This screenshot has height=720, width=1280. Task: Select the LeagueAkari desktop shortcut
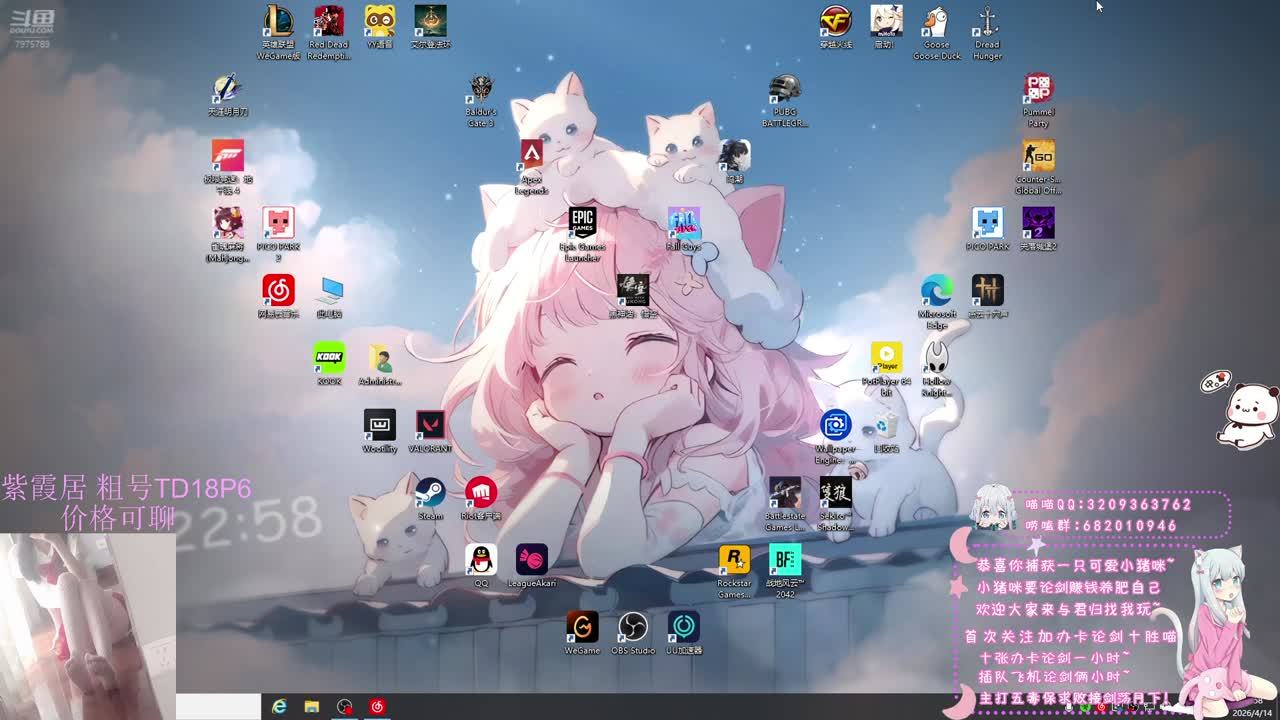[x=531, y=565]
